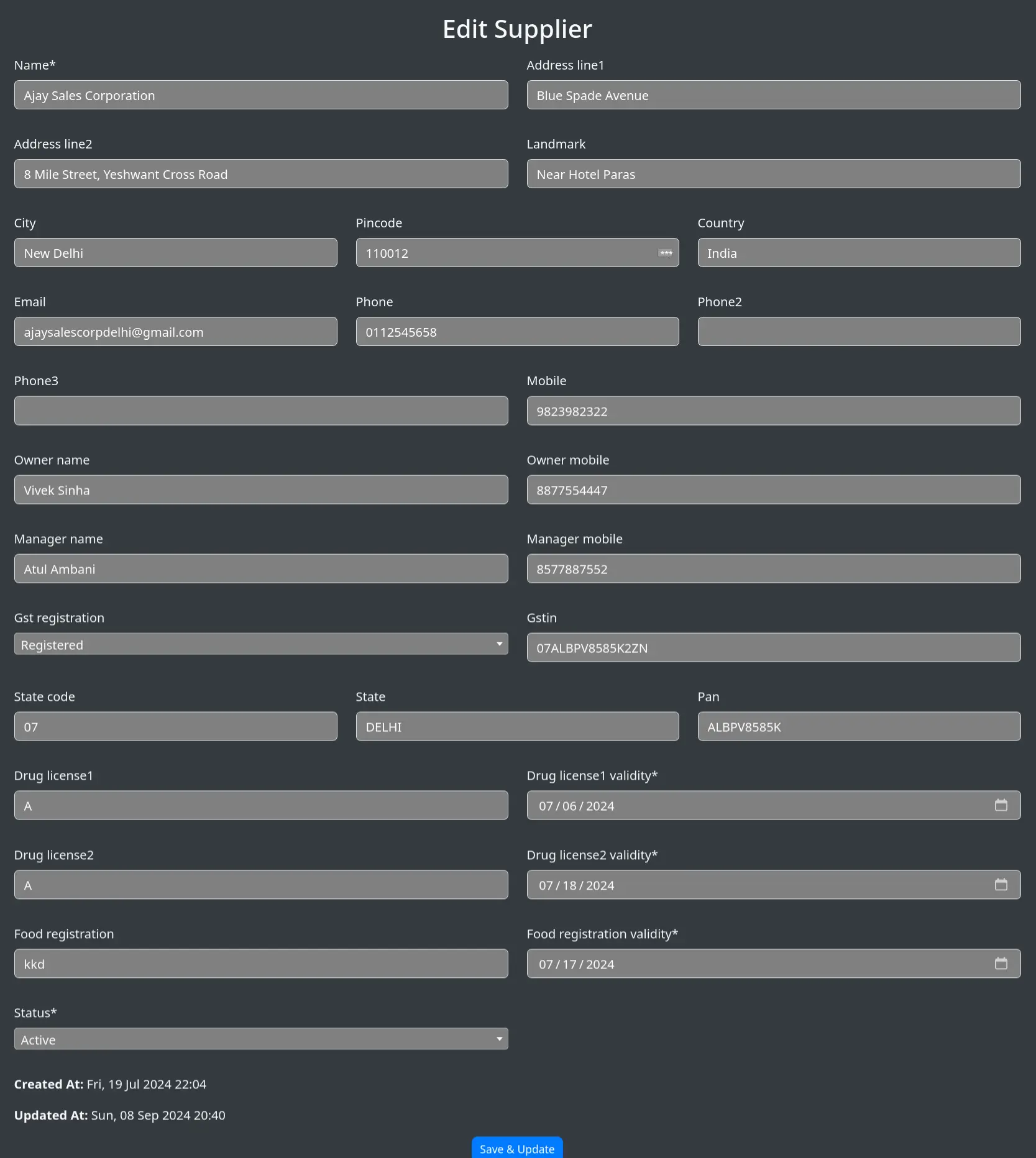1036x1158 pixels.
Task: Edit the Mobile number 9823982322
Action: click(774, 411)
